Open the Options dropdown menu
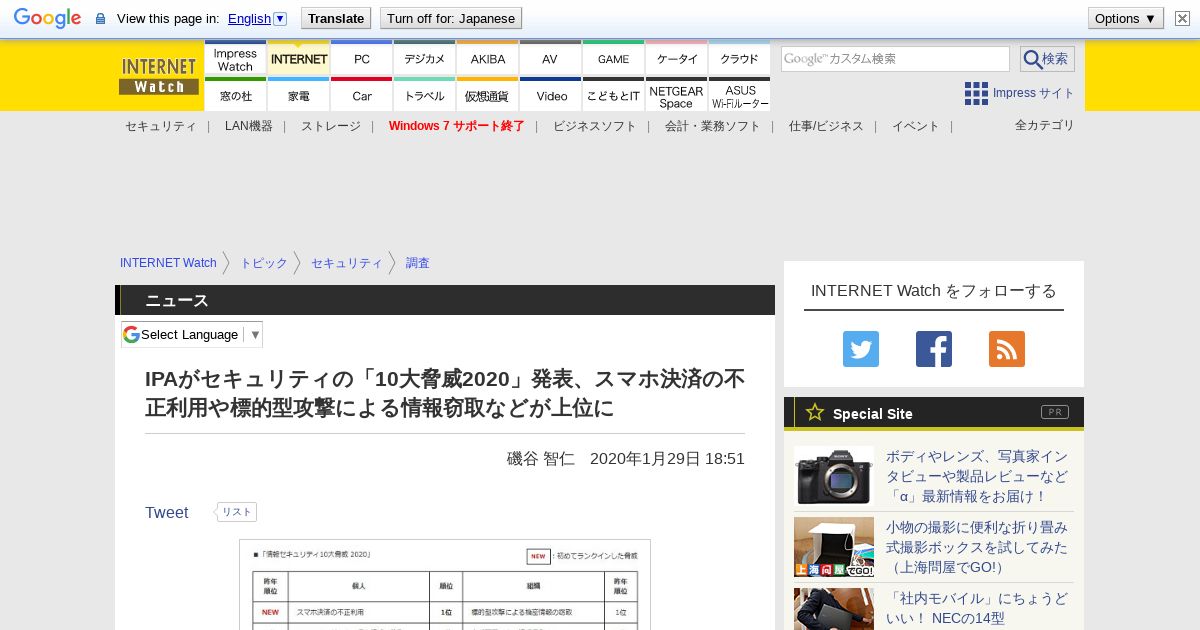The width and height of the screenshot is (1200, 630). (1126, 18)
